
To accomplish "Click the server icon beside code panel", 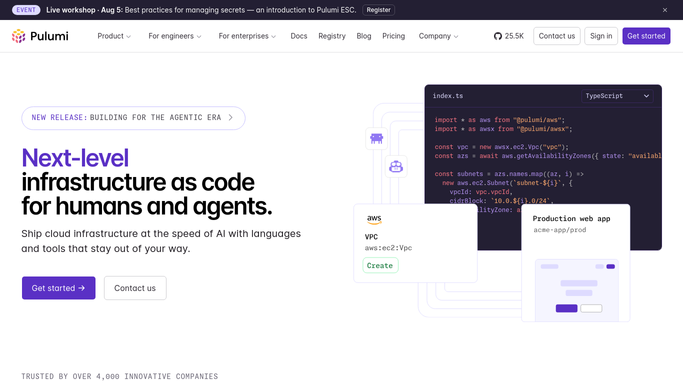I will (x=376, y=138).
